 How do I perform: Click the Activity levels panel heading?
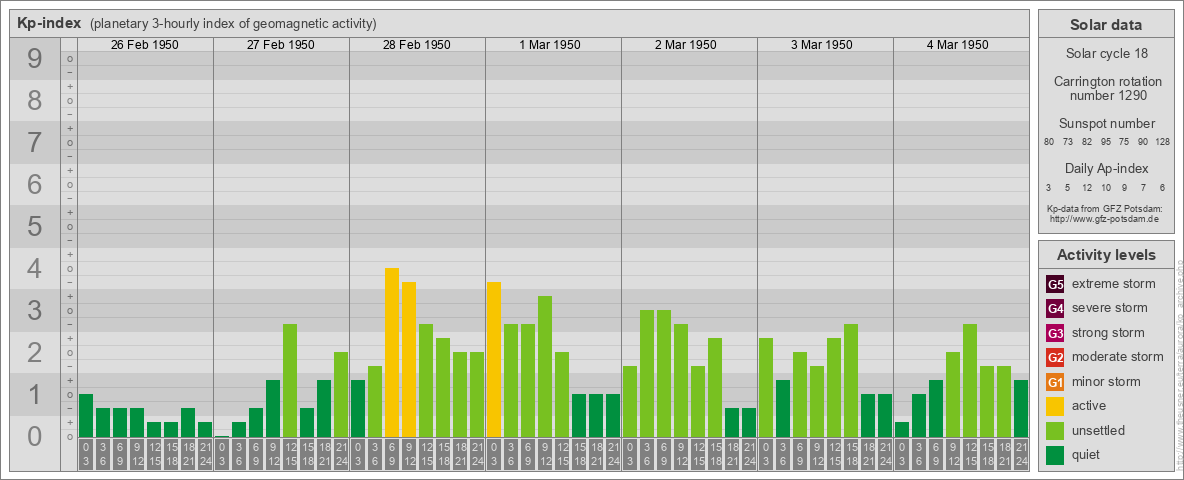click(1106, 255)
